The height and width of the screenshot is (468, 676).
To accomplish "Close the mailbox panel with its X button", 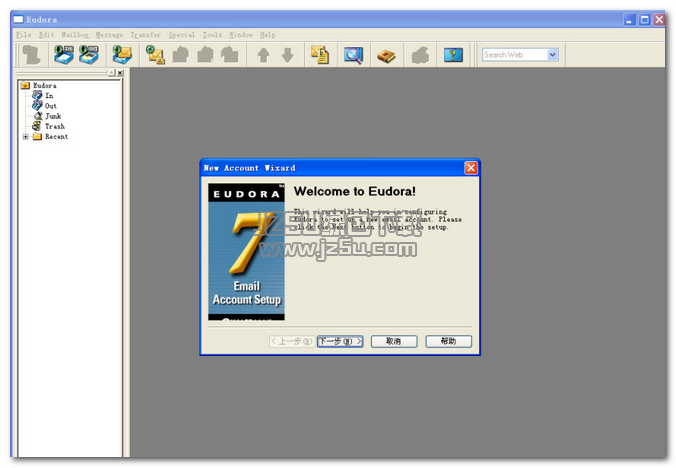I will pyautogui.click(x=120, y=73).
